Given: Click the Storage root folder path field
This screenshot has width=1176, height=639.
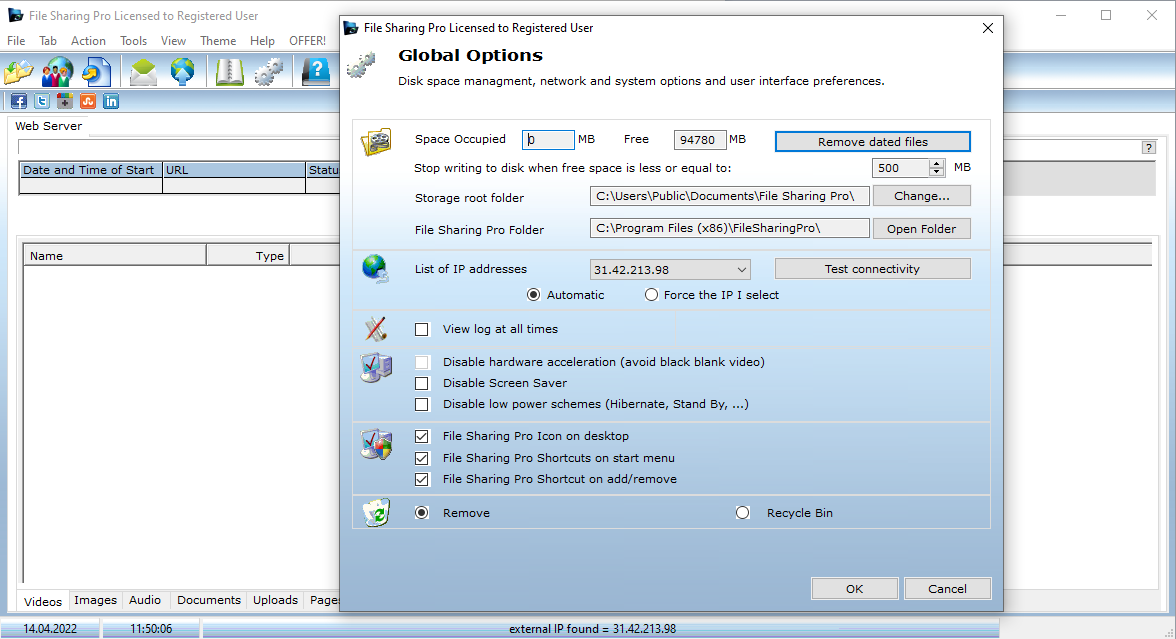Looking at the screenshot, I should coord(730,196).
